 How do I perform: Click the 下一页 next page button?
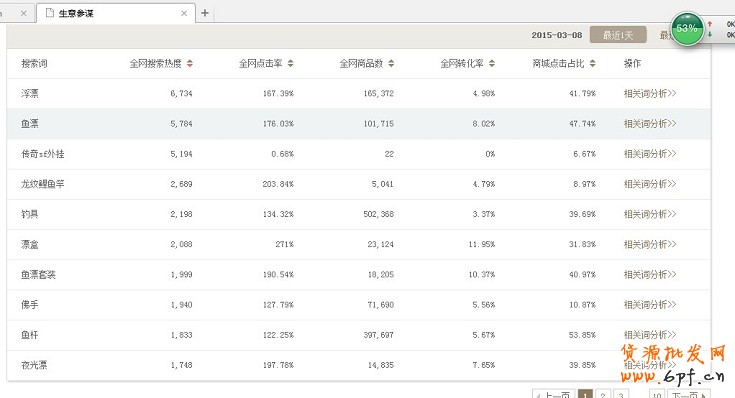[x=689, y=395]
